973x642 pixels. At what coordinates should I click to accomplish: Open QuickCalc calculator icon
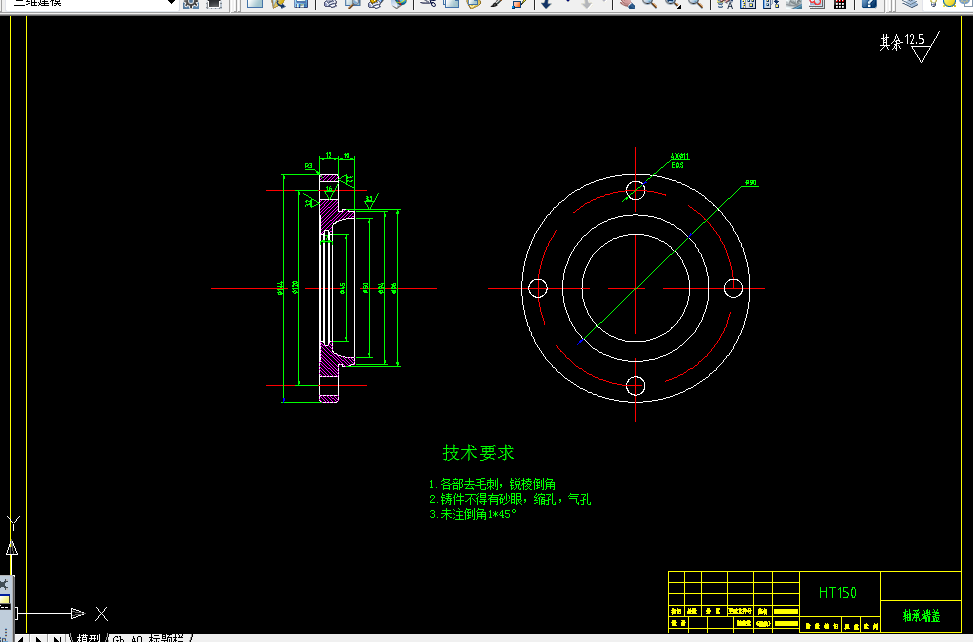[x=840, y=3]
